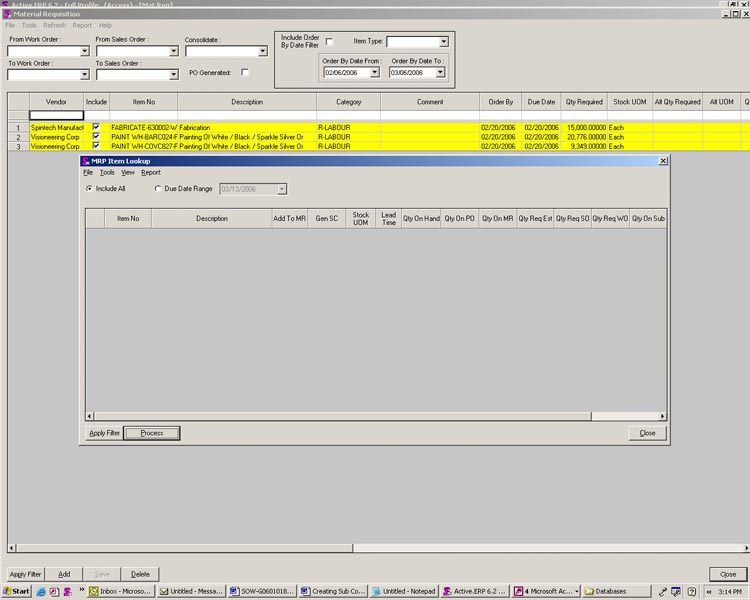
Task: Open Untitled - Notepad from the taskbar
Action: tap(404, 591)
